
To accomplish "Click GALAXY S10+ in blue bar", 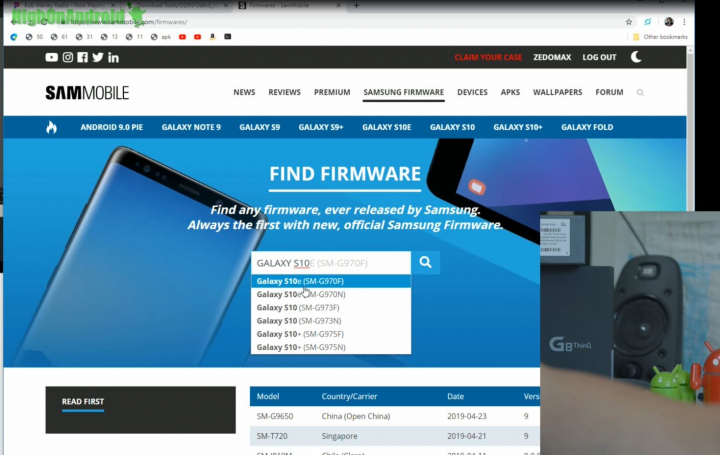I will tap(518, 127).
